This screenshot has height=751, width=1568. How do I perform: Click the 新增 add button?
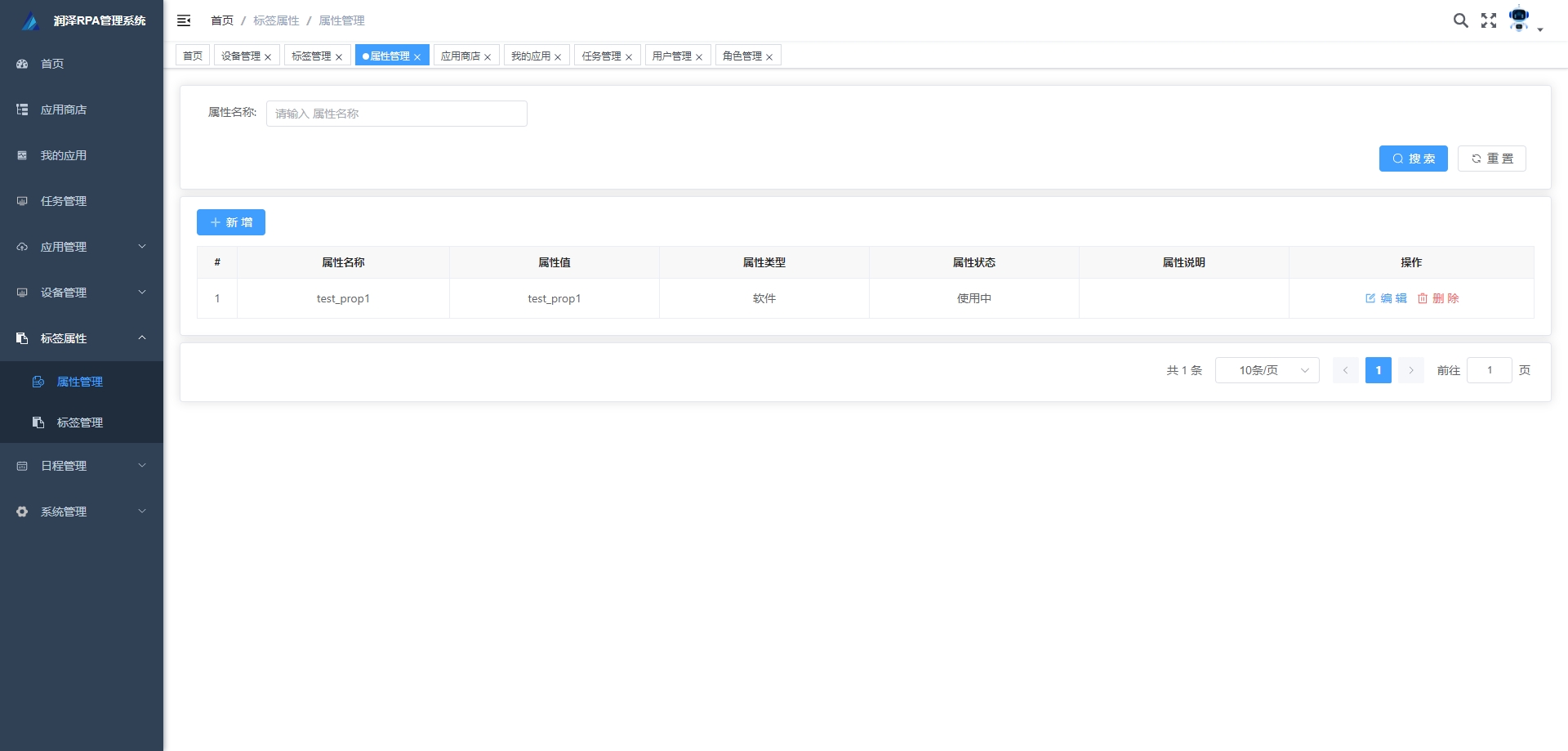tap(231, 222)
